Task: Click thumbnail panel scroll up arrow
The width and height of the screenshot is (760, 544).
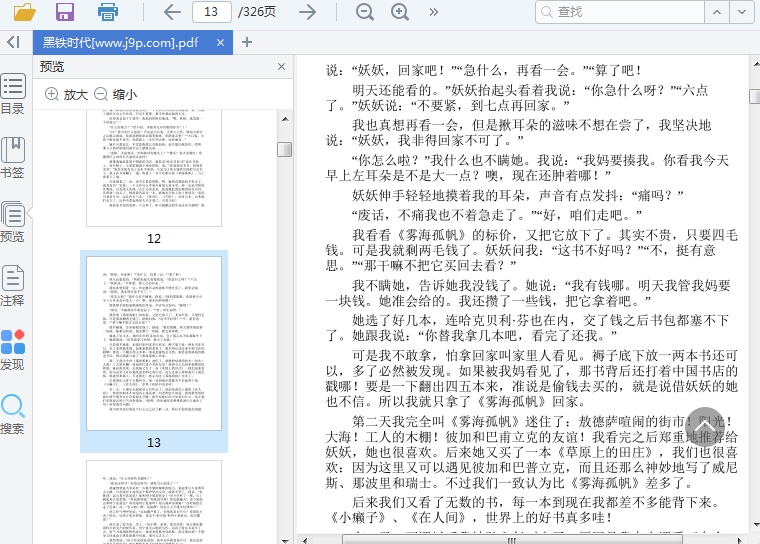Action: (x=285, y=119)
